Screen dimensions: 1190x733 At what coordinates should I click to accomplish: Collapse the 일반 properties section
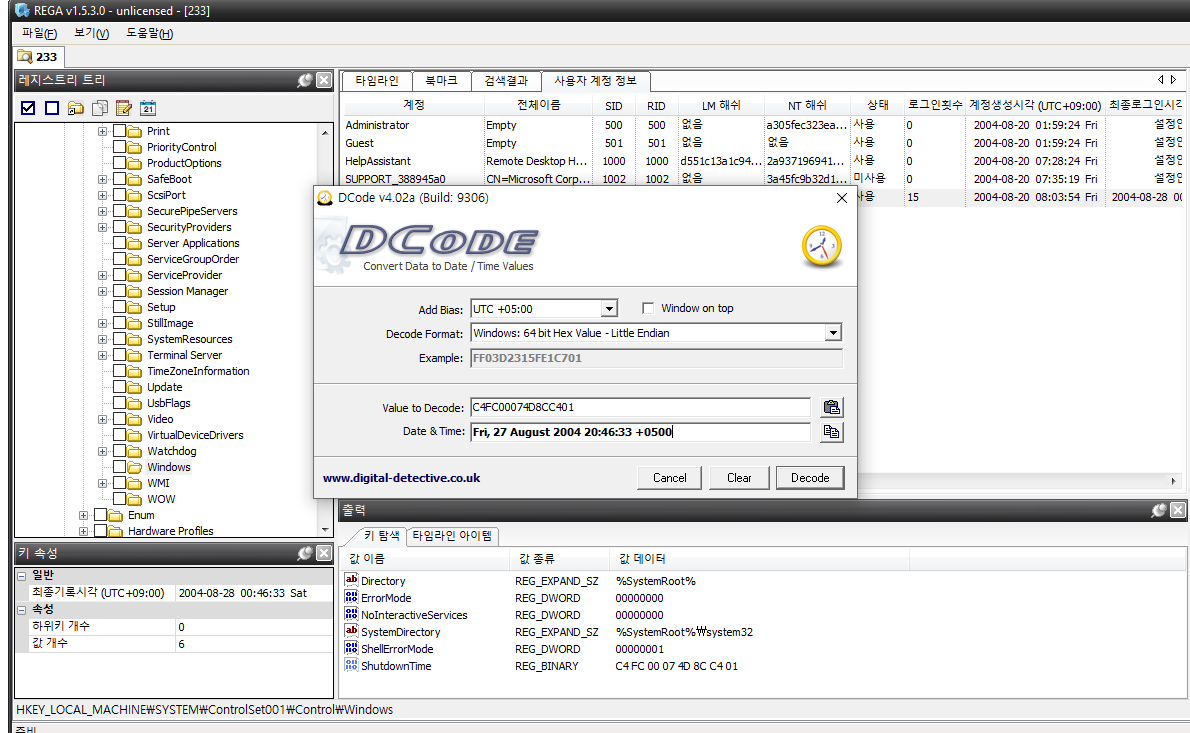(22, 575)
